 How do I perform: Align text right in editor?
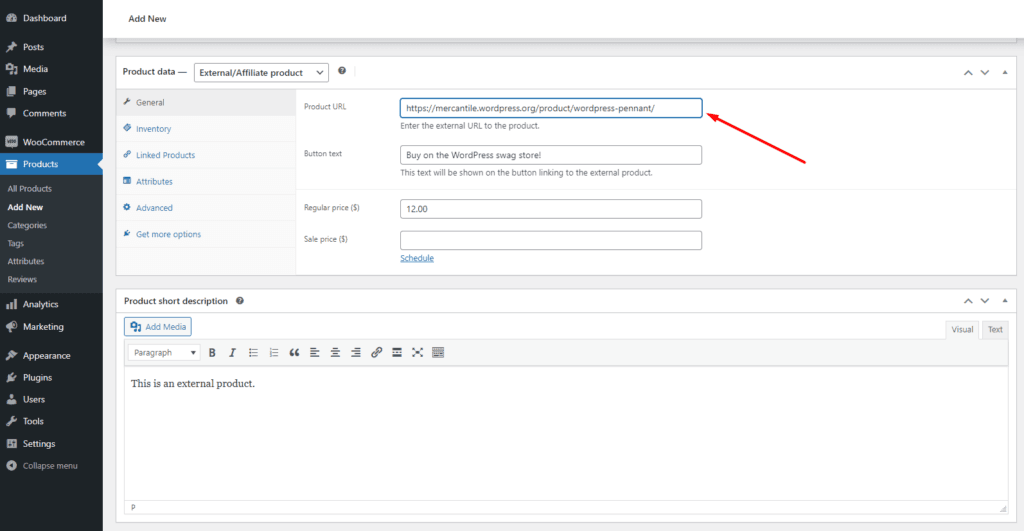[356, 353]
